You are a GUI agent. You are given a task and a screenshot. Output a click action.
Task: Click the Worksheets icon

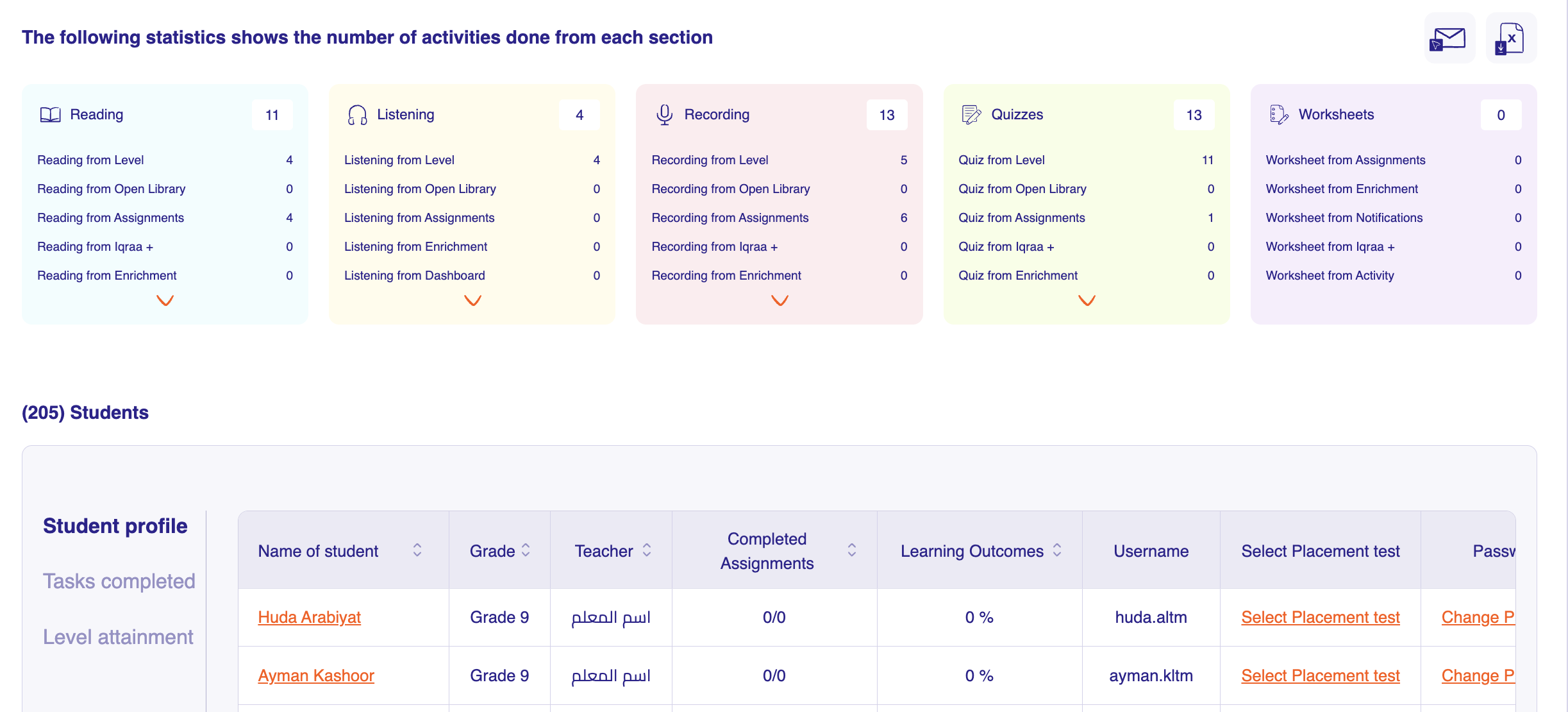[1278, 115]
